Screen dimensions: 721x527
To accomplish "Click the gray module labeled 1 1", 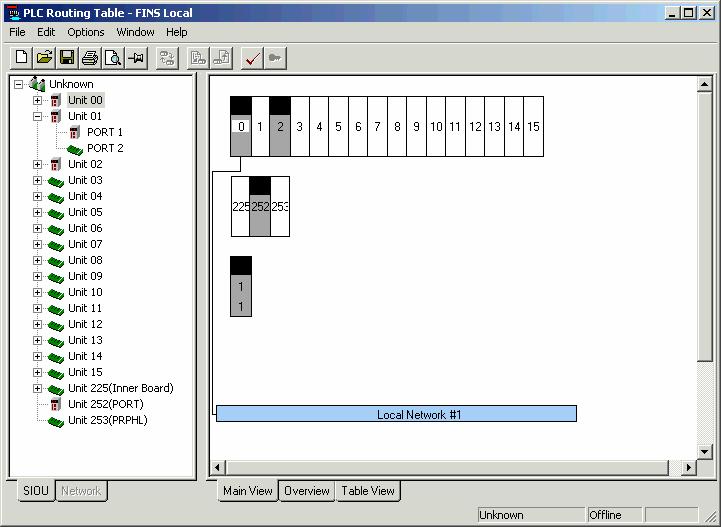I will pyautogui.click(x=241, y=286).
